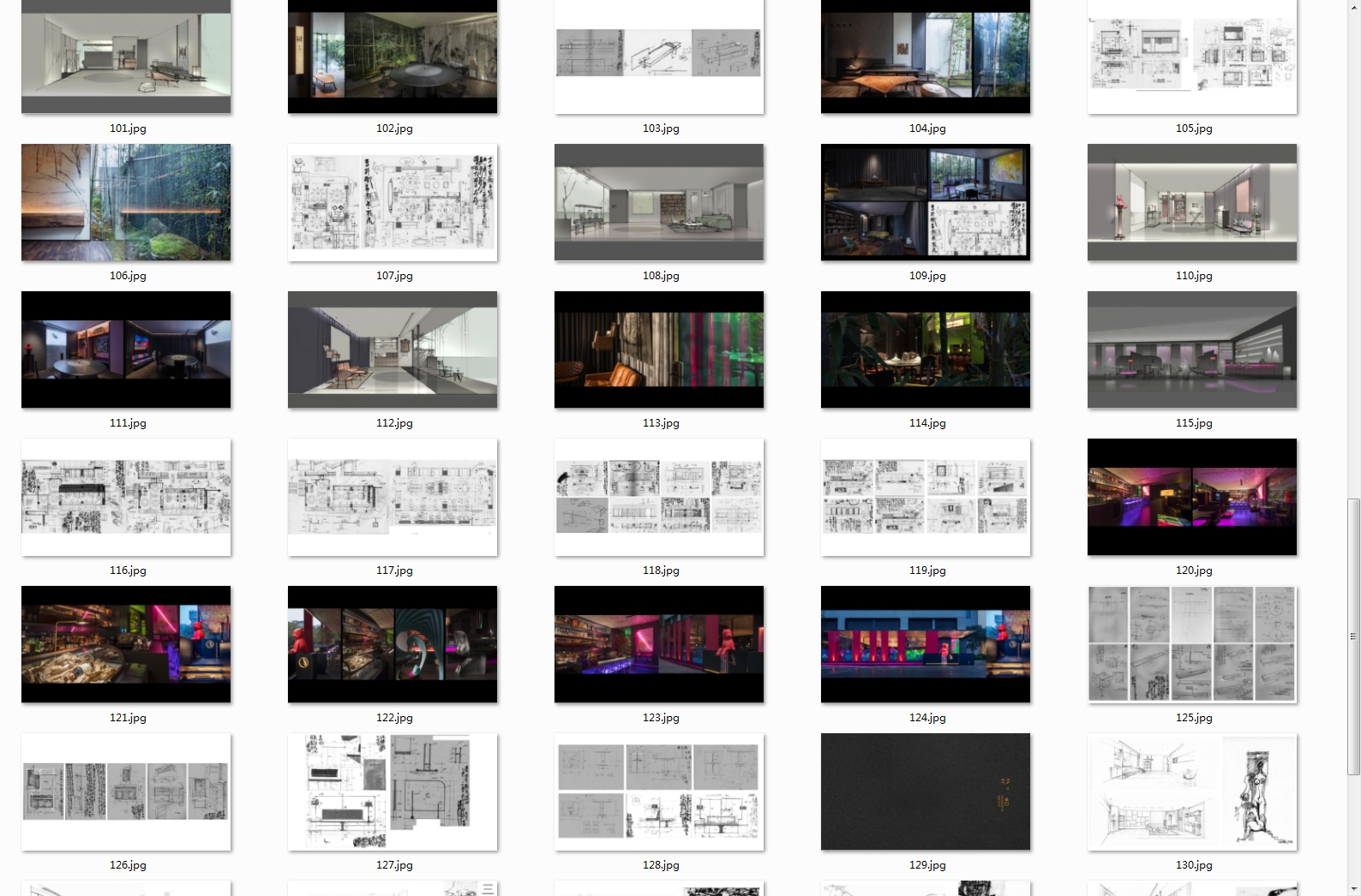Select the 120.jpg neon bar thumbnail
The width and height of the screenshot is (1361, 896).
pos(1192,497)
